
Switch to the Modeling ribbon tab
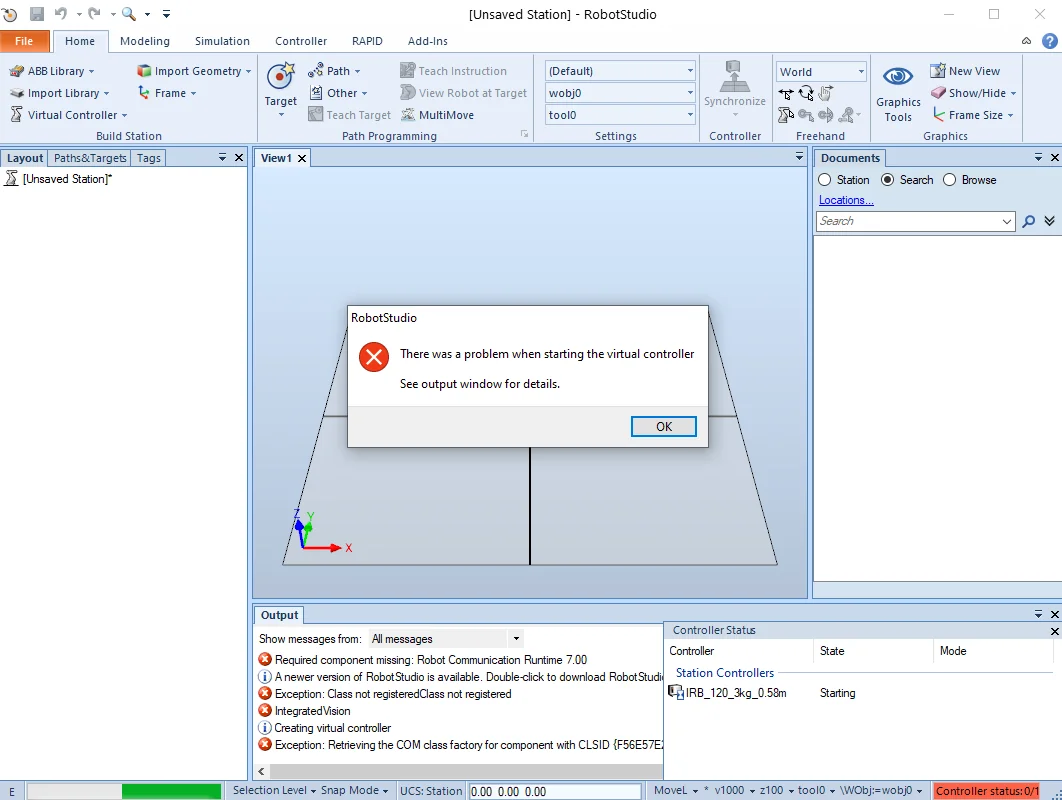pos(145,41)
